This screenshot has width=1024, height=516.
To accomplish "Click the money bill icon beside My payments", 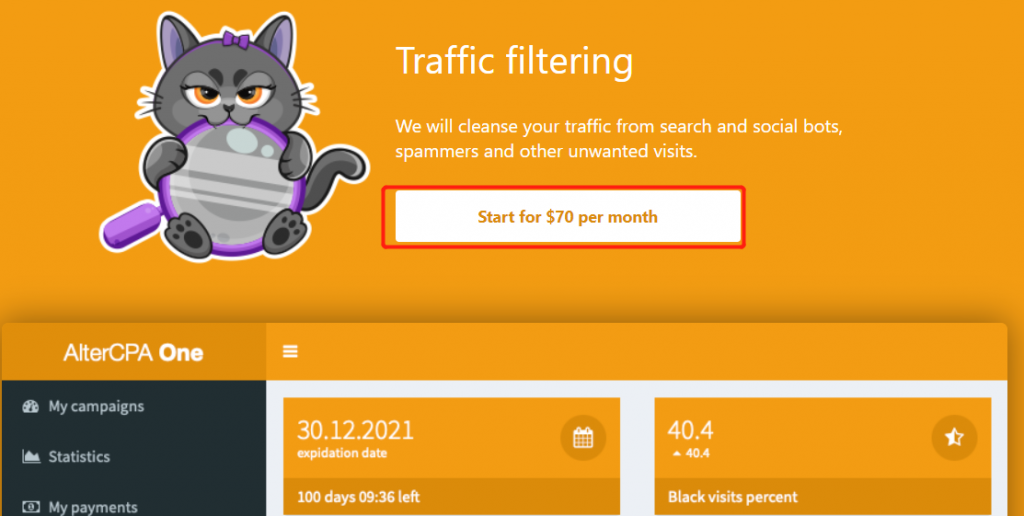I will pyautogui.click(x=31, y=507).
